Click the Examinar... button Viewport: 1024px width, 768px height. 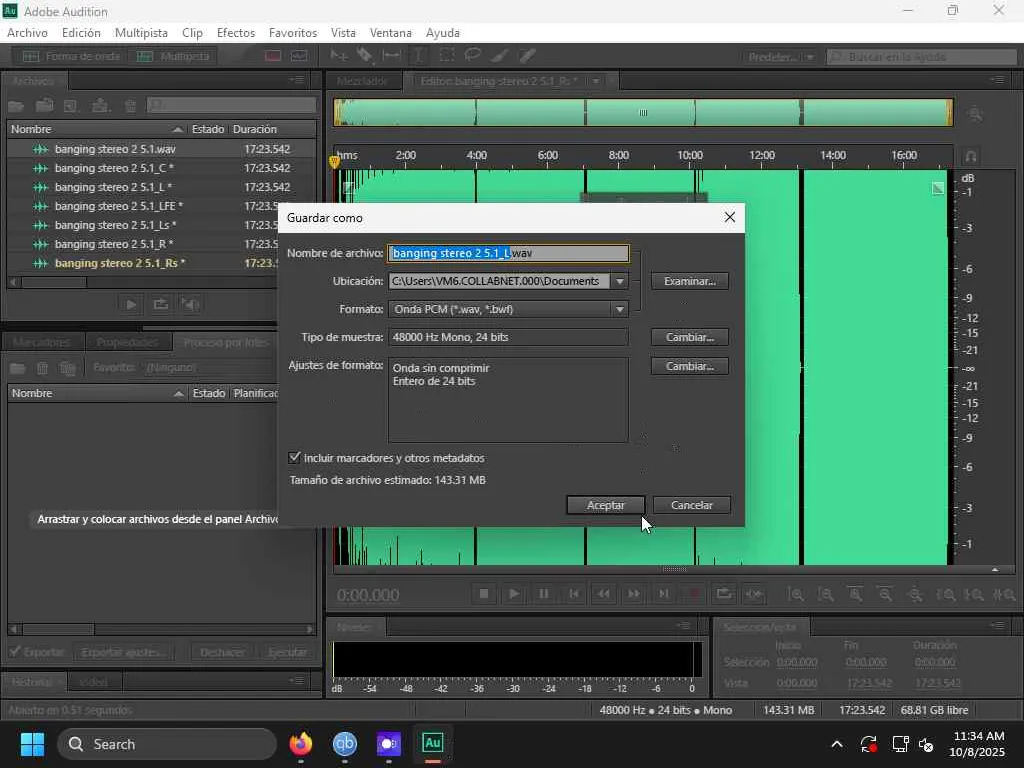(690, 281)
